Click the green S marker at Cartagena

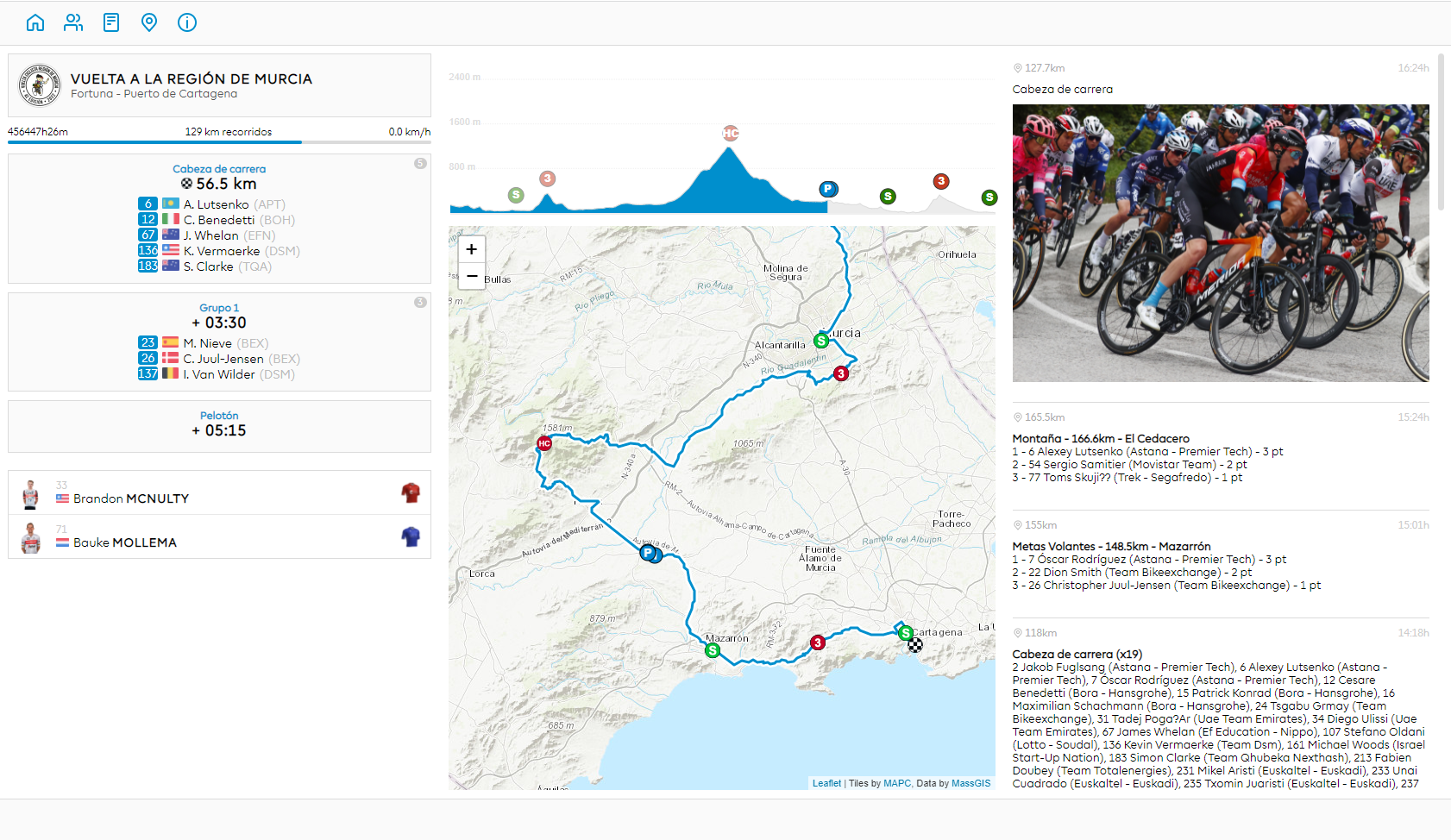pyautogui.click(x=906, y=634)
